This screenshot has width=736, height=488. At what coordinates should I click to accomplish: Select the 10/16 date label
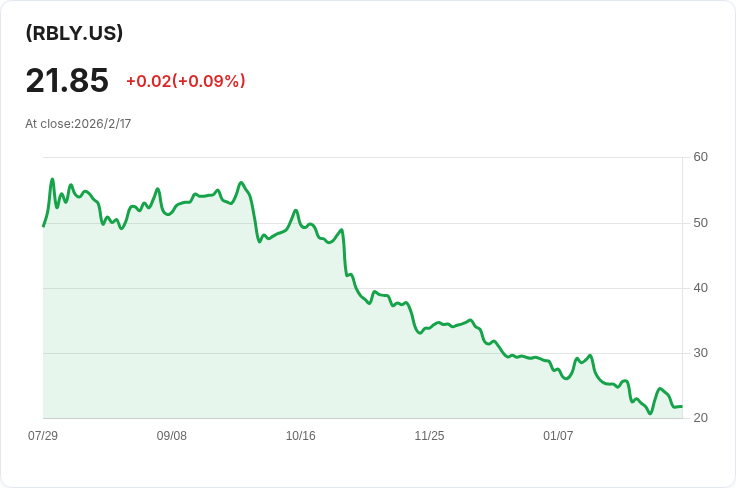tap(301, 436)
